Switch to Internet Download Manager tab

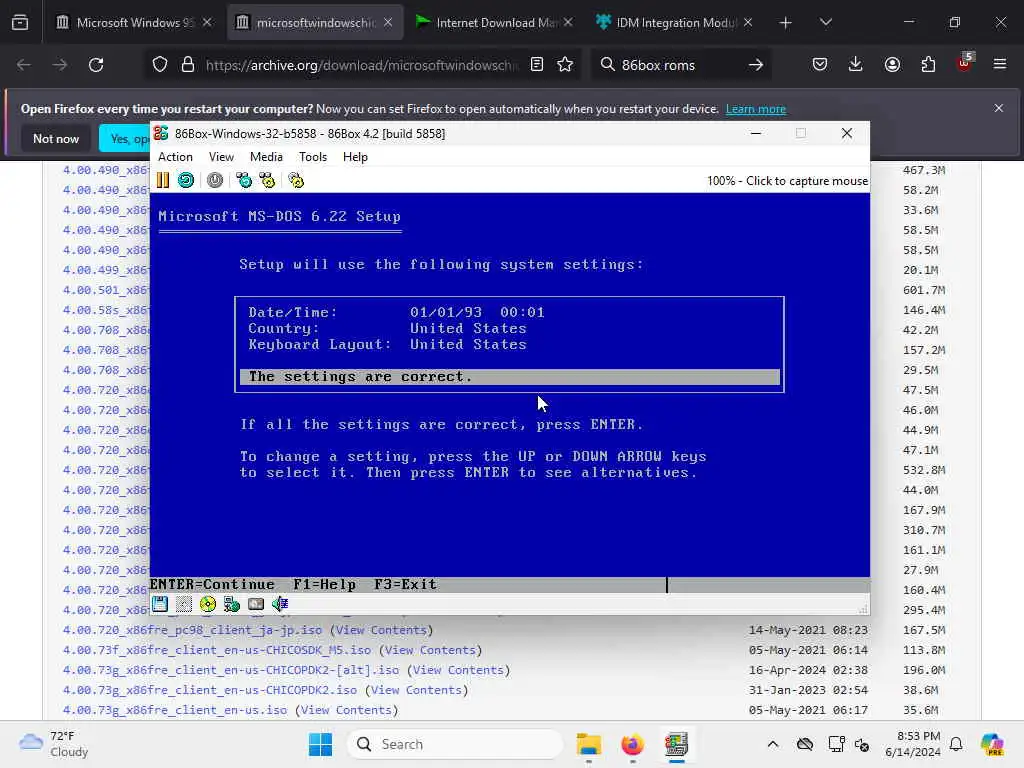pos(494,23)
